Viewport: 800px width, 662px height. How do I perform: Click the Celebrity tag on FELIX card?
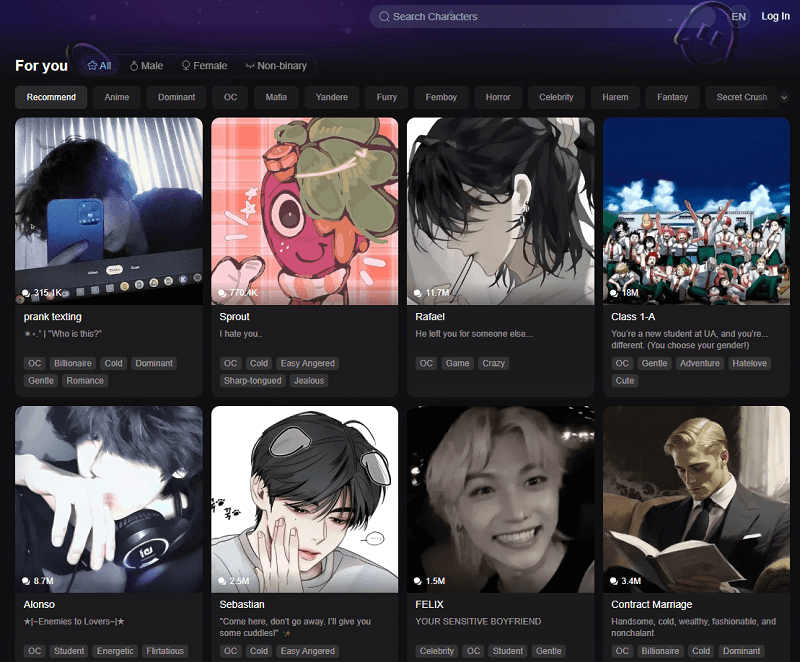coord(437,651)
